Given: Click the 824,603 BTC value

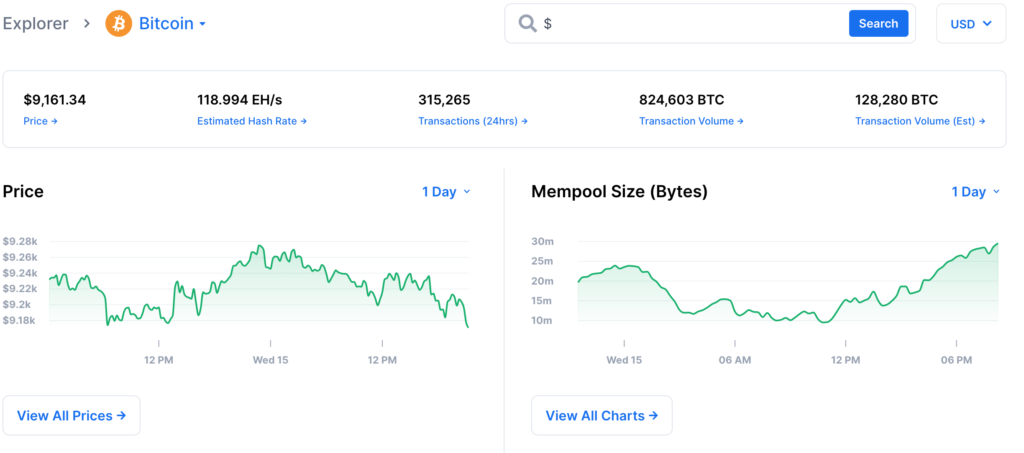Looking at the screenshot, I should coord(681,100).
